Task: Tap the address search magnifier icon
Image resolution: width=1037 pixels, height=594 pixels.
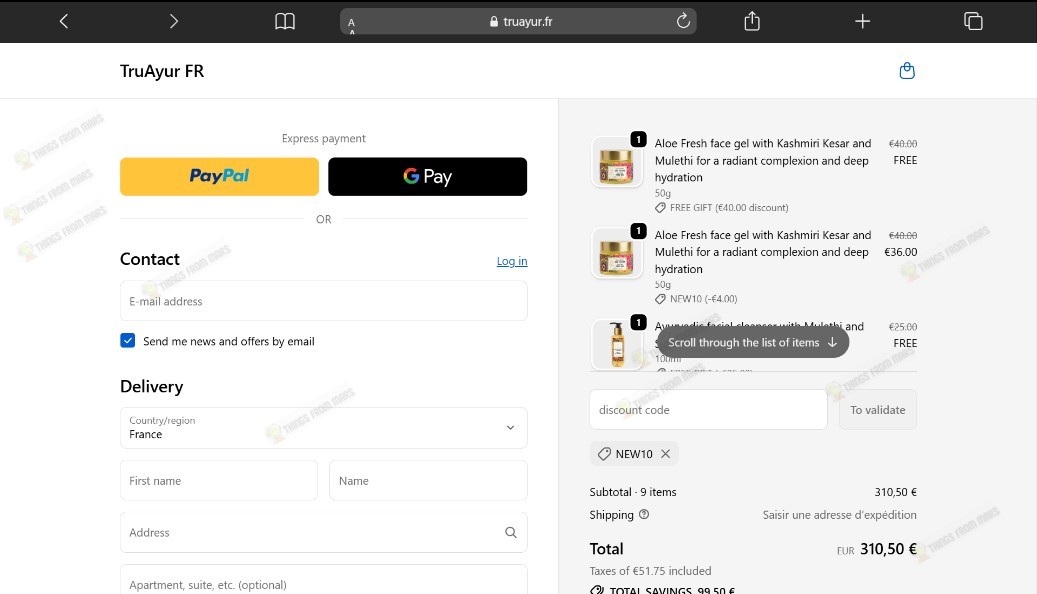Action: coord(511,532)
